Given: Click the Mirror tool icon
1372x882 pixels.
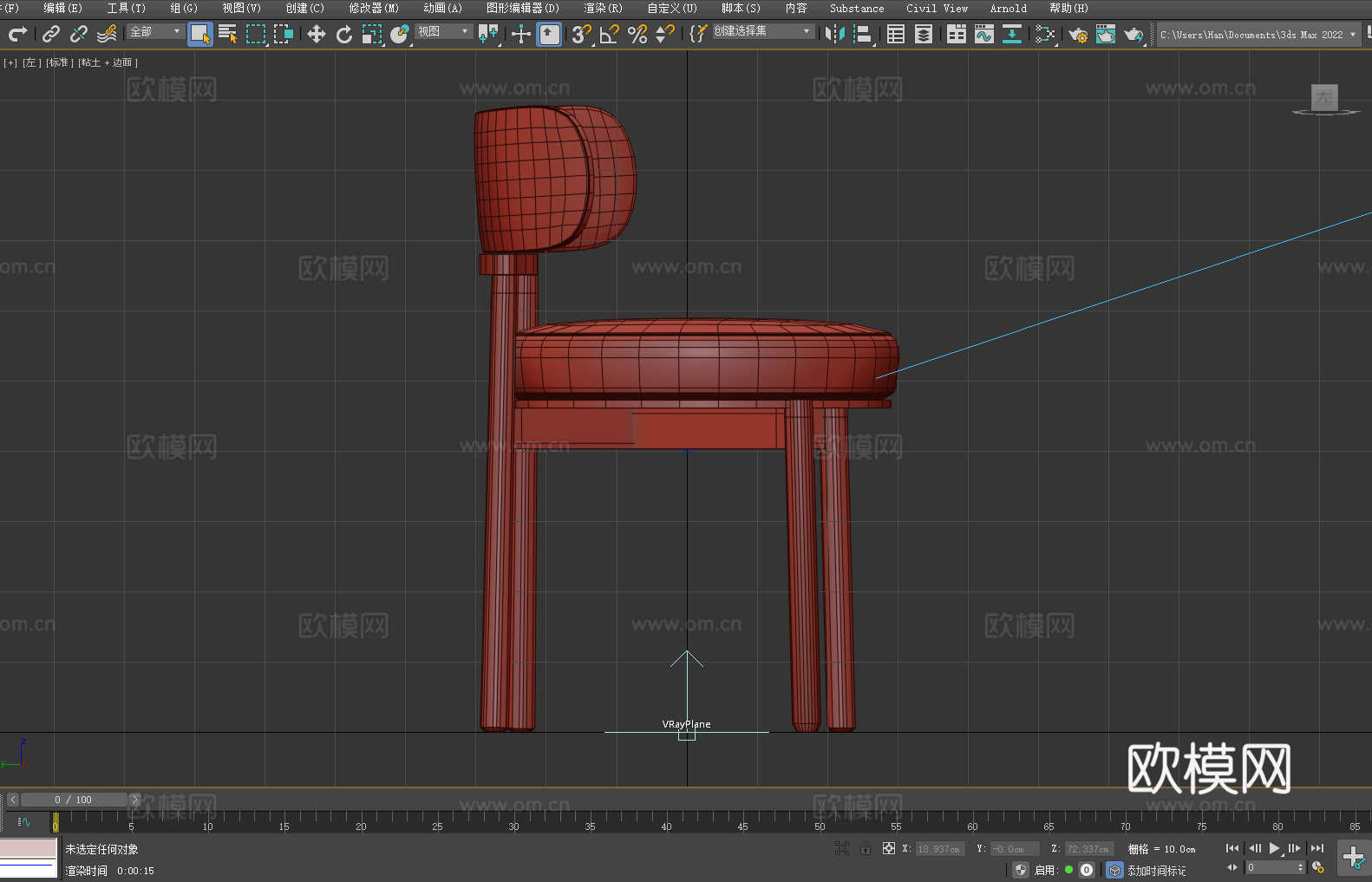Looking at the screenshot, I should pos(835,34).
